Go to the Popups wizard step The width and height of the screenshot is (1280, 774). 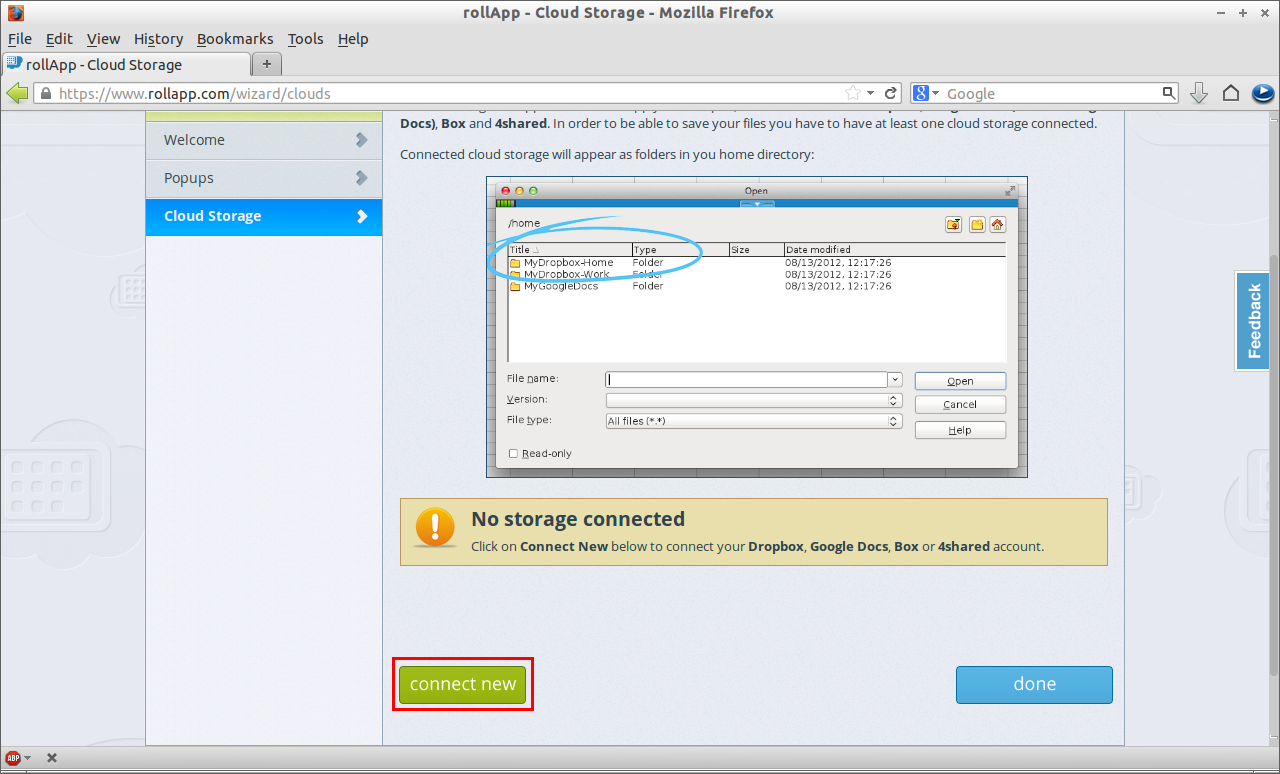[x=264, y=178]
